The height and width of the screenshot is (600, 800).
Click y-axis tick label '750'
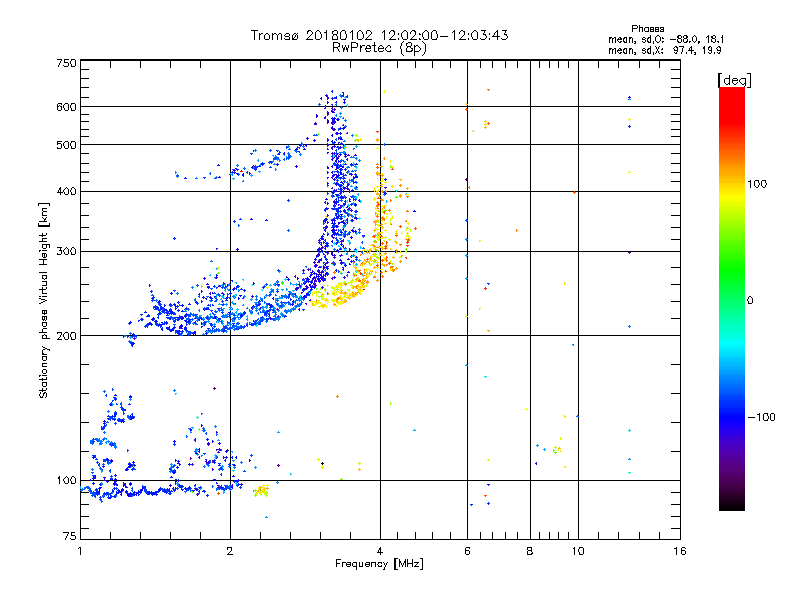[x=66, y=63]
